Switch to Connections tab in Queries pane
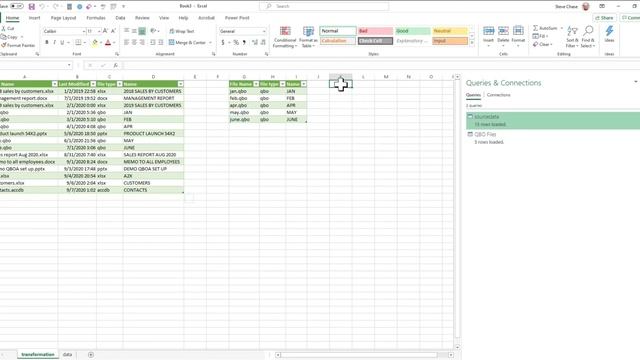Image resolution: width=640 pixels, height=360 pixels. tap(498, 95)
